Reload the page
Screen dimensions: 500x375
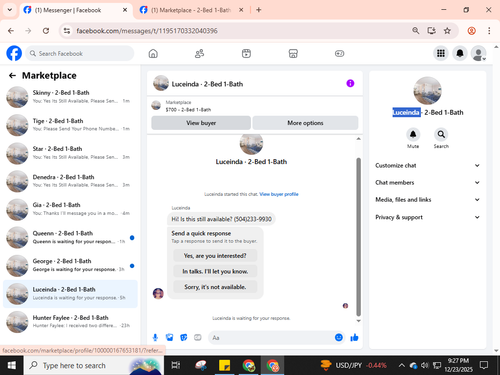46,31
